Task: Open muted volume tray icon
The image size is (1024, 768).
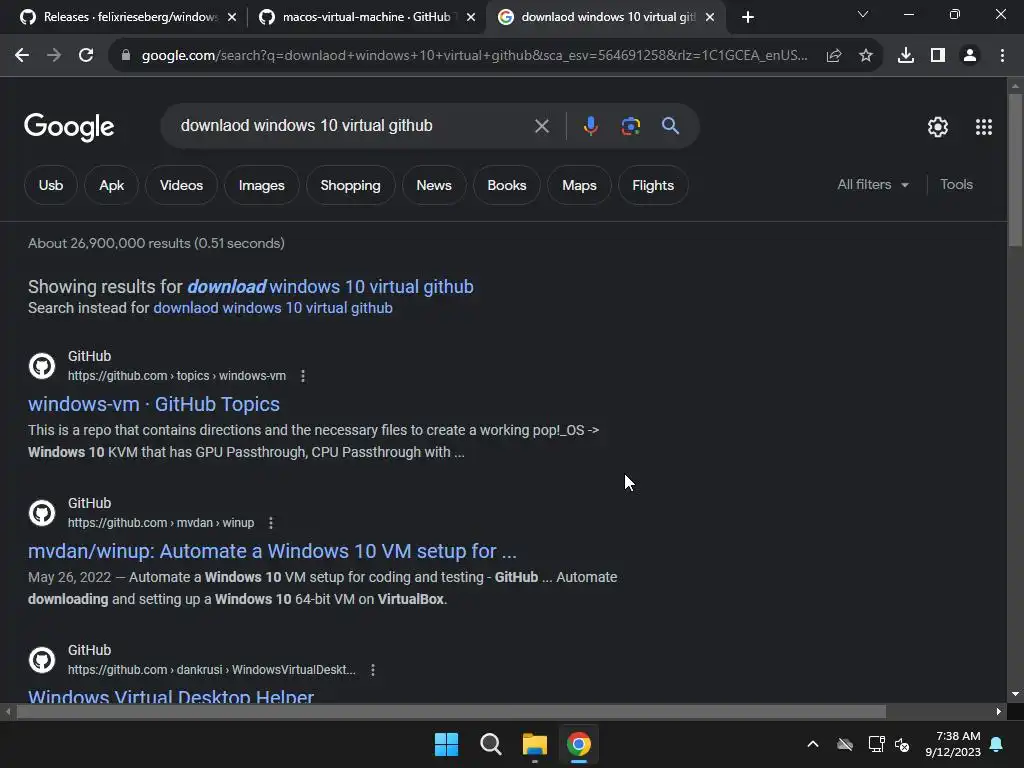Action: [x=902, y=744]
